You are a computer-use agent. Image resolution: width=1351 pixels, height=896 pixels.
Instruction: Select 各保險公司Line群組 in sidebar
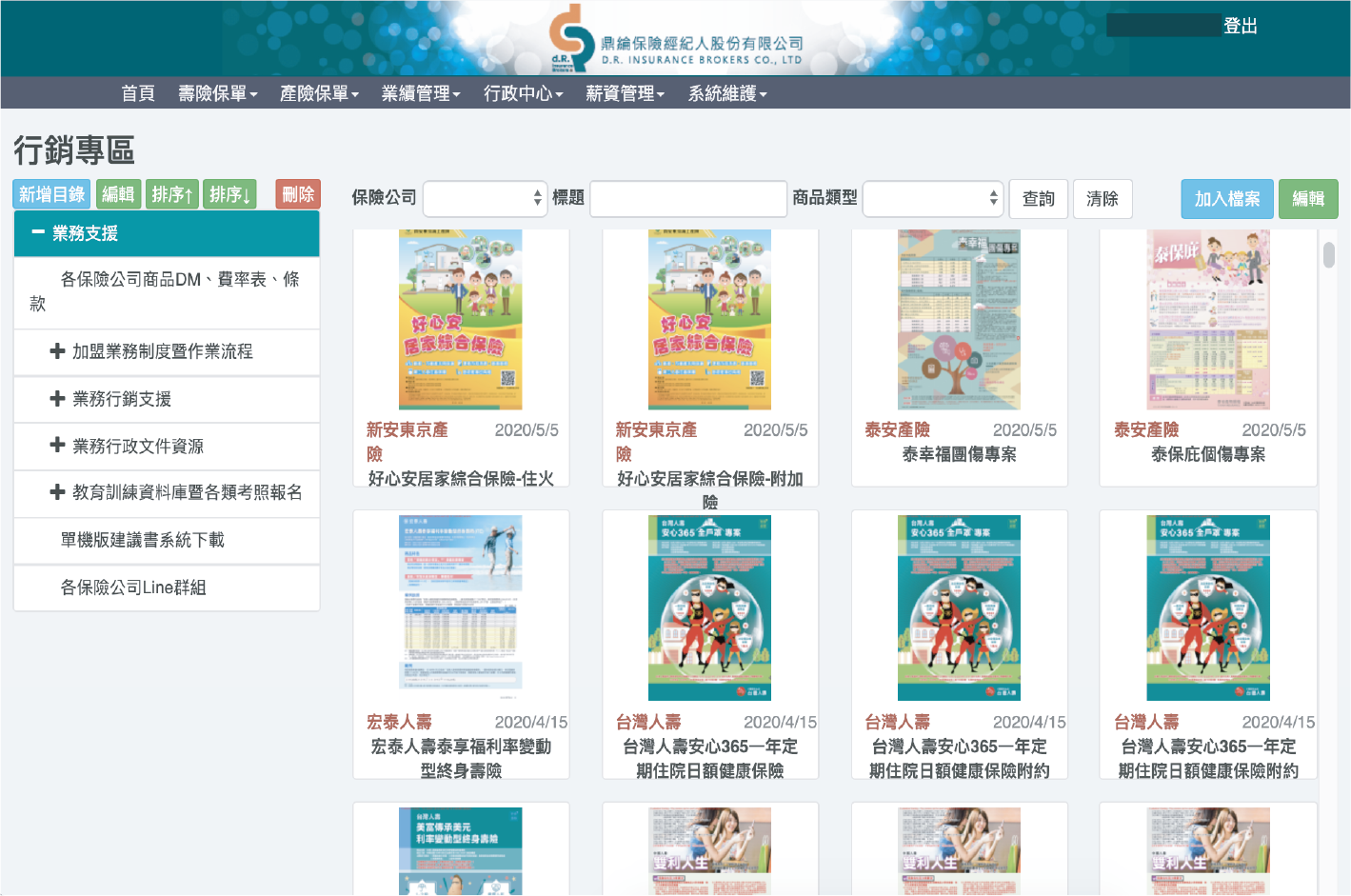point(133,587)
